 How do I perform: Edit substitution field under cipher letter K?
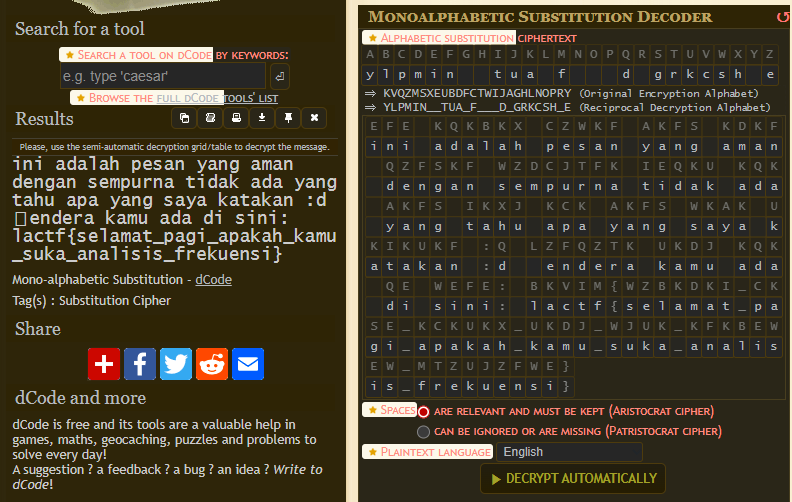pos(530,75)
